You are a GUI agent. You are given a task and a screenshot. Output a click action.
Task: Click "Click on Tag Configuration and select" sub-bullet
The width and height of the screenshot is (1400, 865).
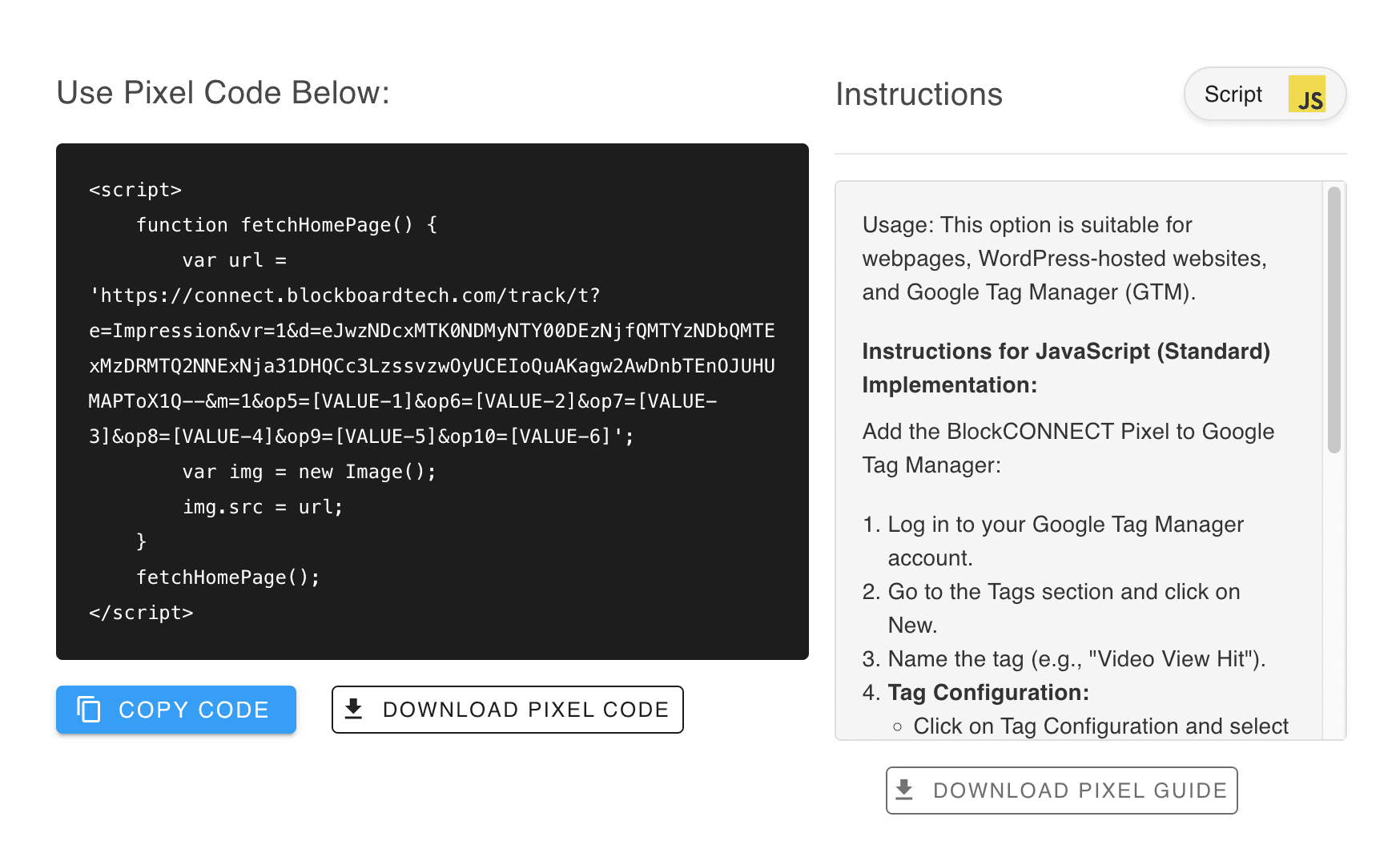1101,726
